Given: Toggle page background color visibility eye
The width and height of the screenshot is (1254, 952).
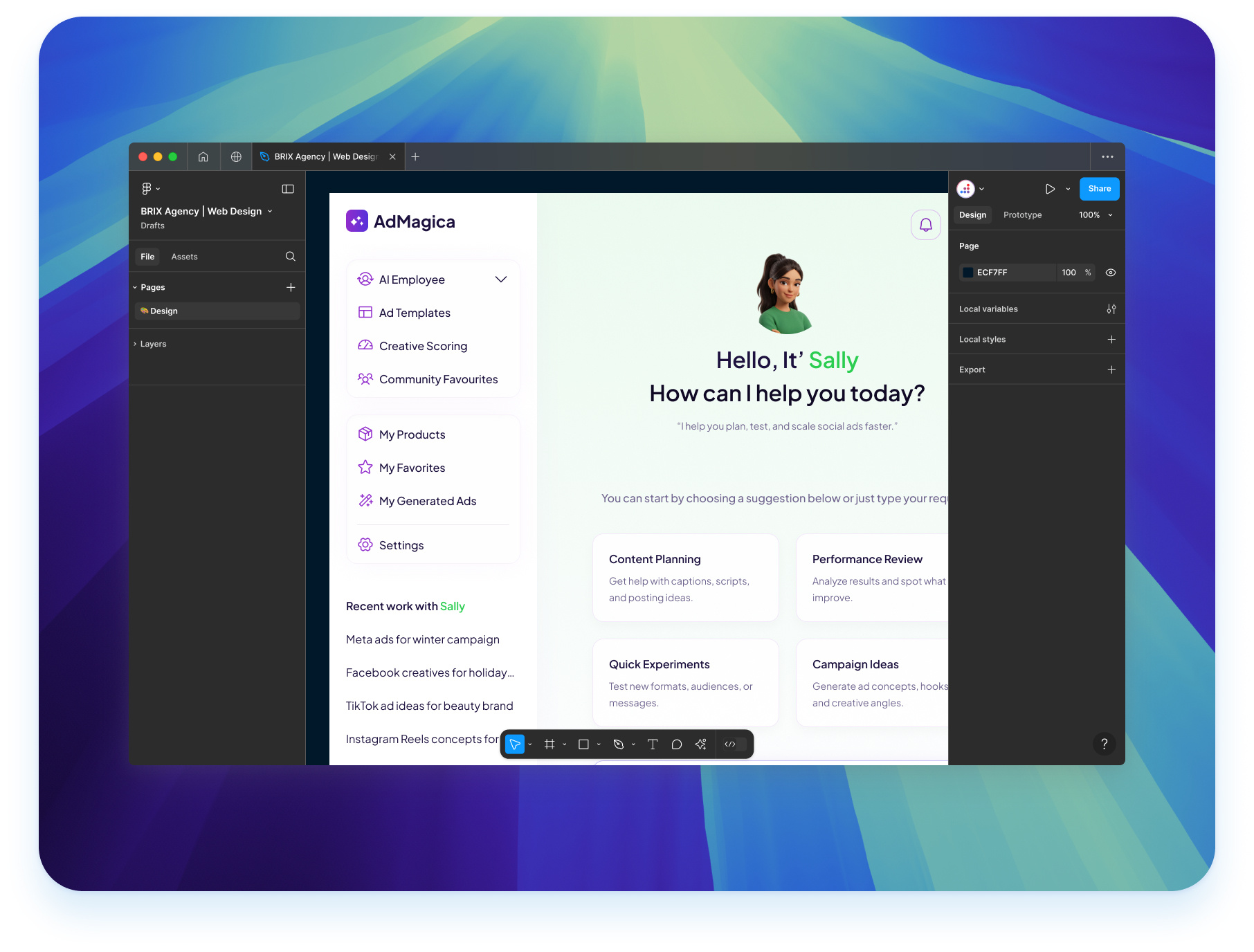Looking at the screenshot, I should [x=1111, y=273].
